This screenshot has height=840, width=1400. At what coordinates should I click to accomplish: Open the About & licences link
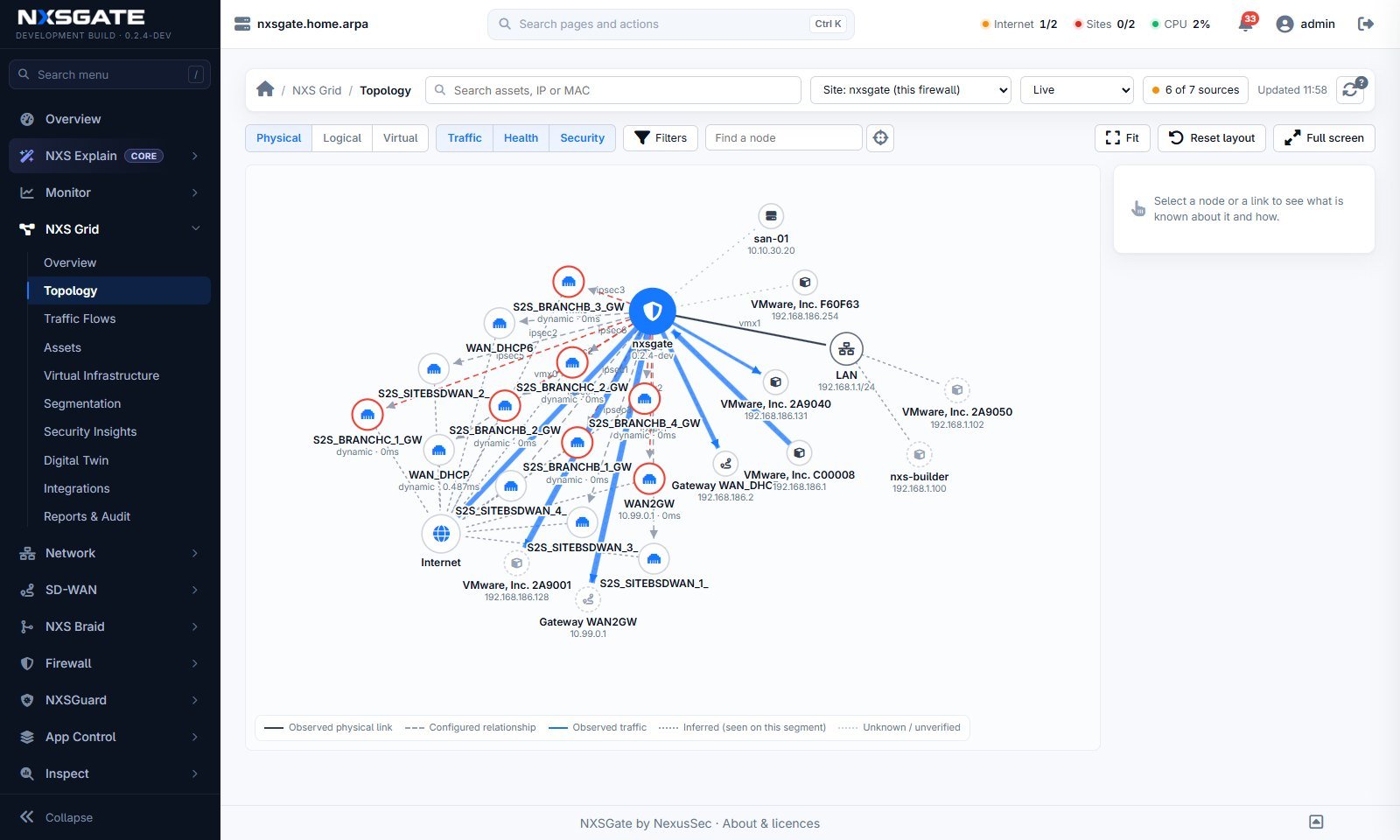[x=771, y=823]
